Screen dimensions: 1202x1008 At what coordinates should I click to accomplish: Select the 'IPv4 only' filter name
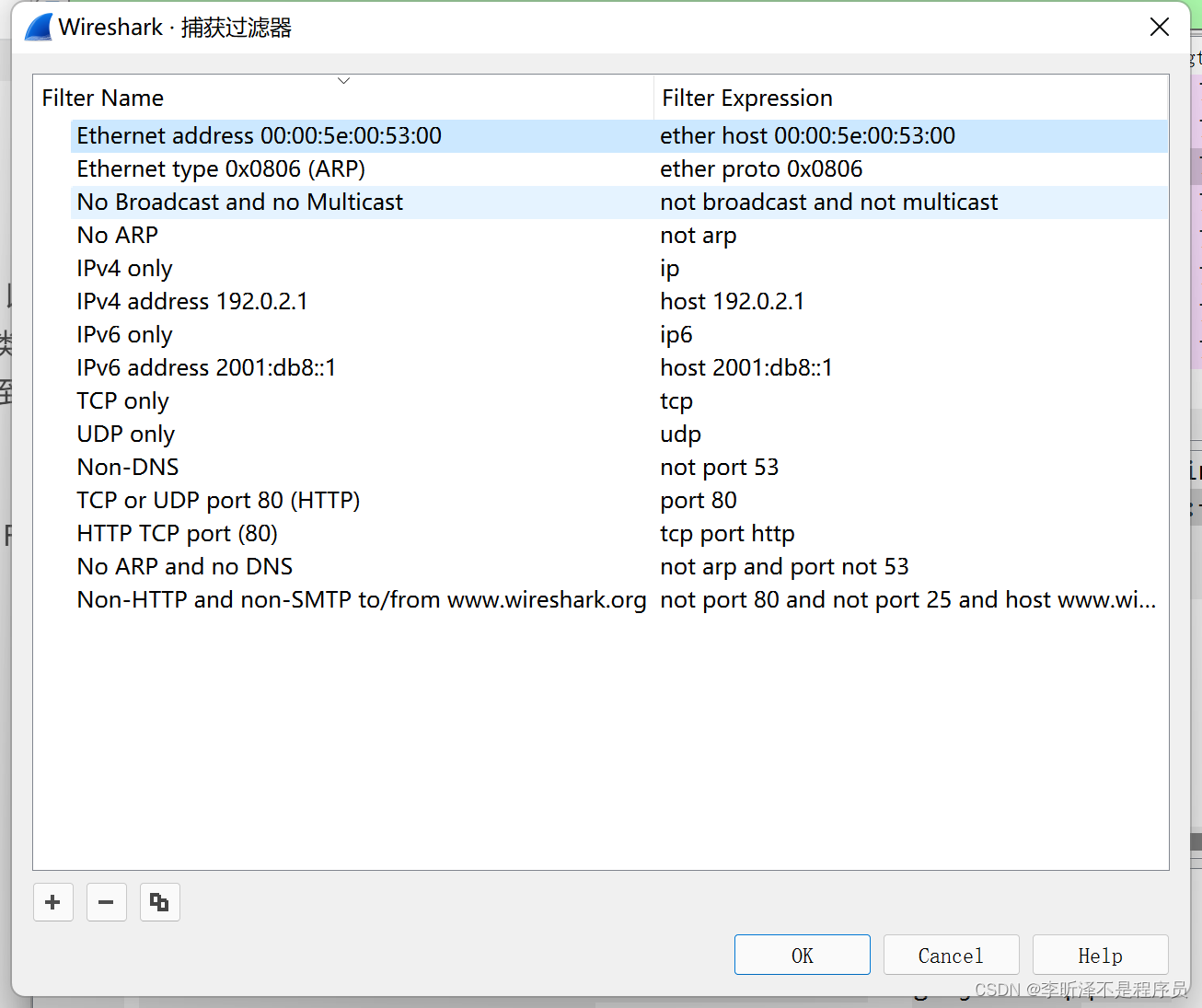pyautogui.click(x=125, y=269)
